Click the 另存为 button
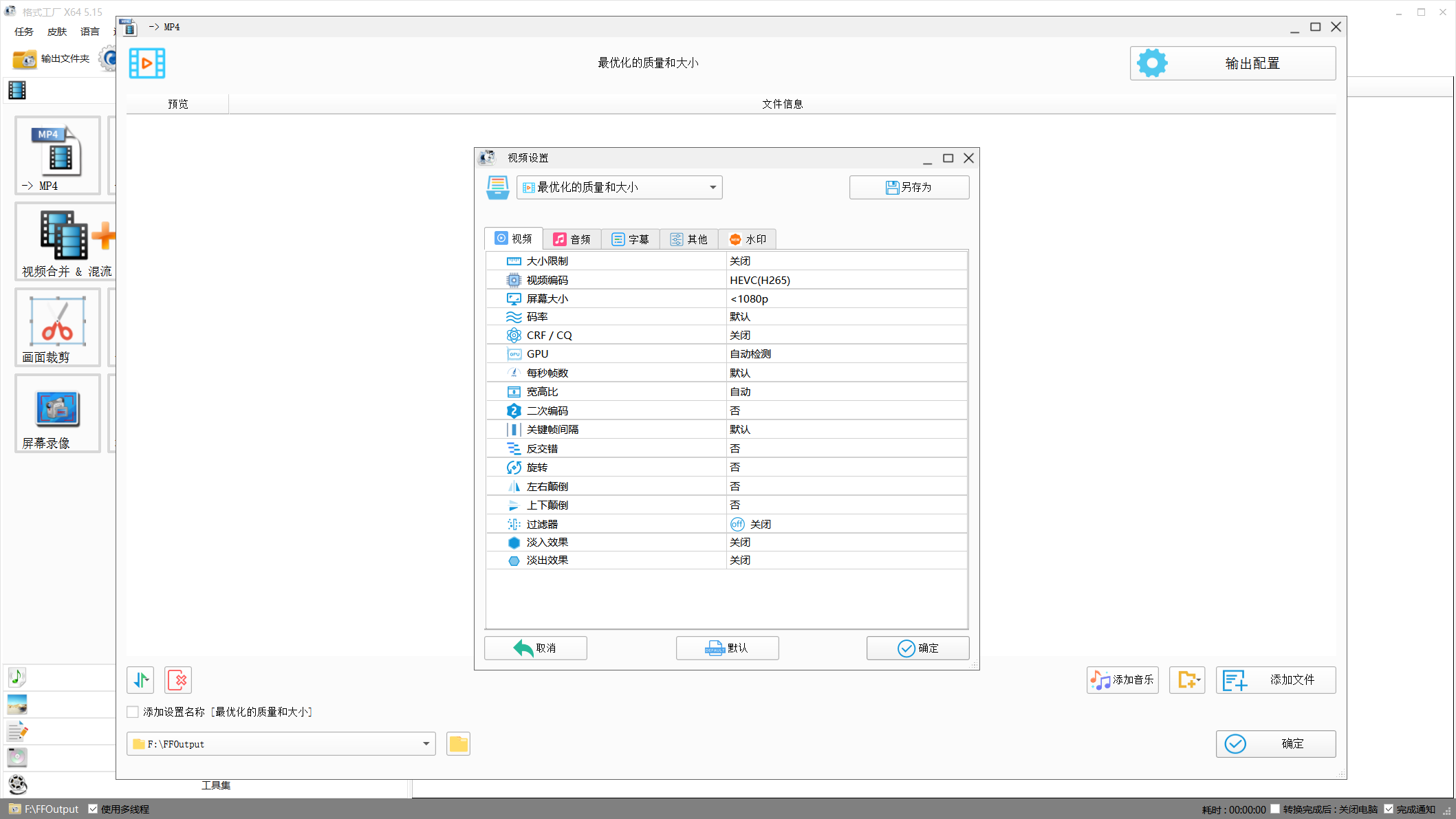This screenshot has height=819, width=1456. [909, 187]
